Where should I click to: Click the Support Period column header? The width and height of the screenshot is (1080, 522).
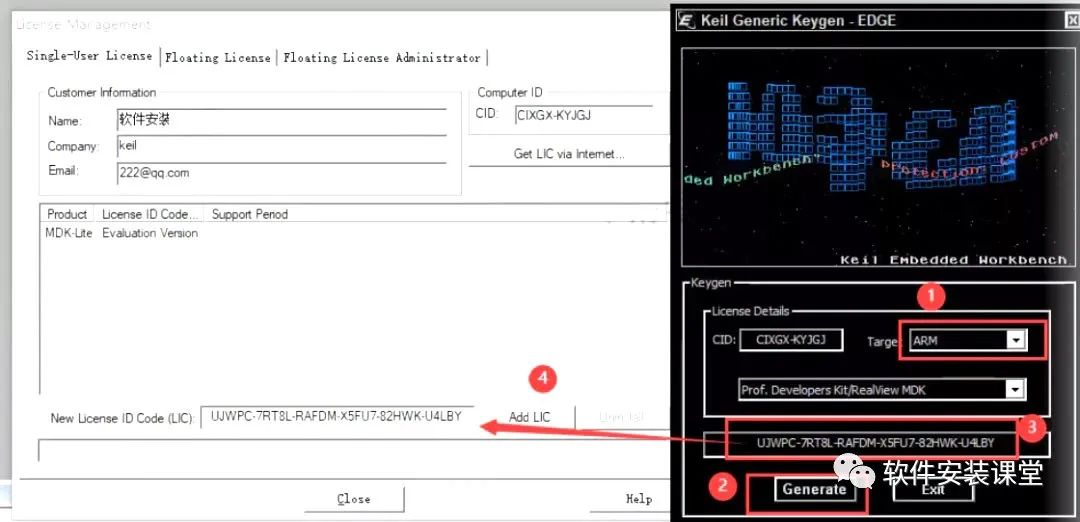click(x=249, y=214)
